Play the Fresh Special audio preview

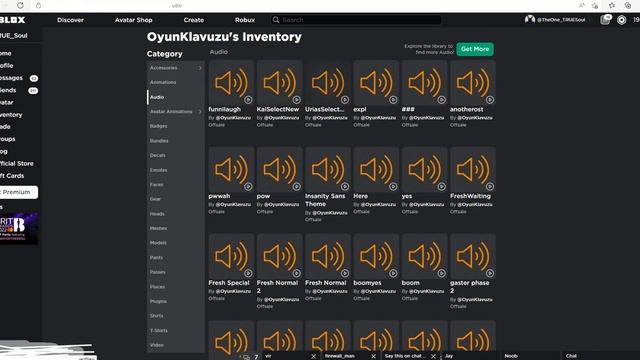(x=248, y=273)
